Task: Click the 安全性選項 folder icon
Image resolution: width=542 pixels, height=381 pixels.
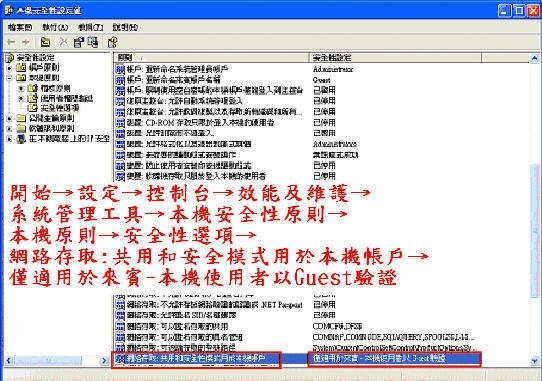Action: pos(32,108)
